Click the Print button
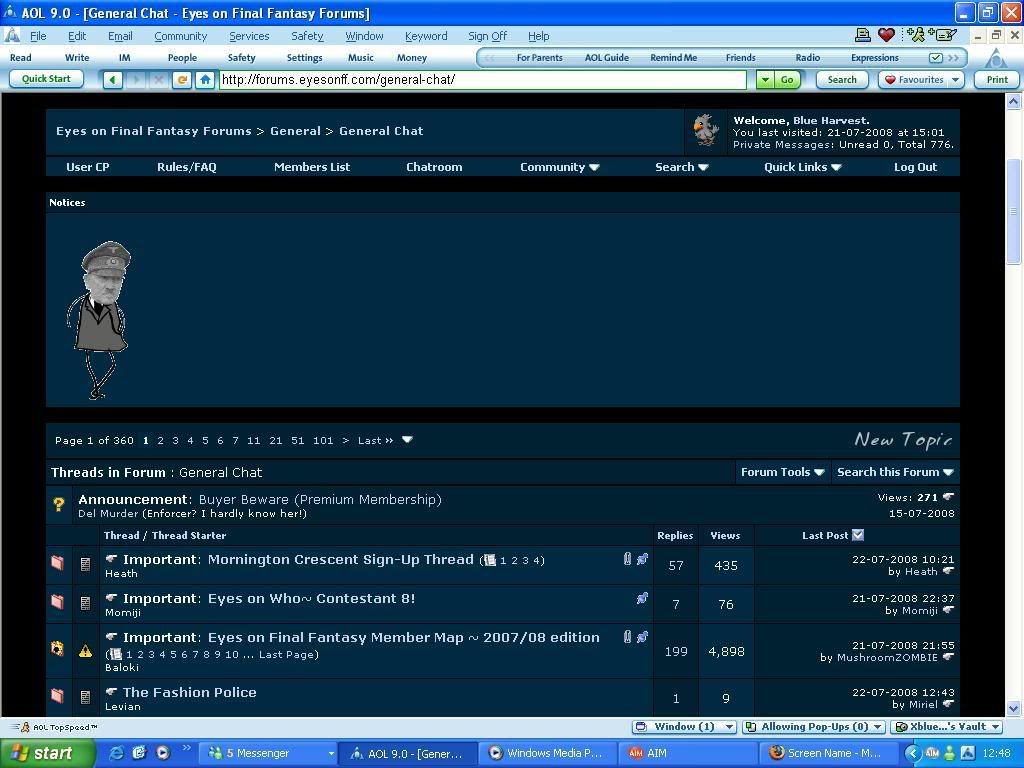 (x=997, y=80)
